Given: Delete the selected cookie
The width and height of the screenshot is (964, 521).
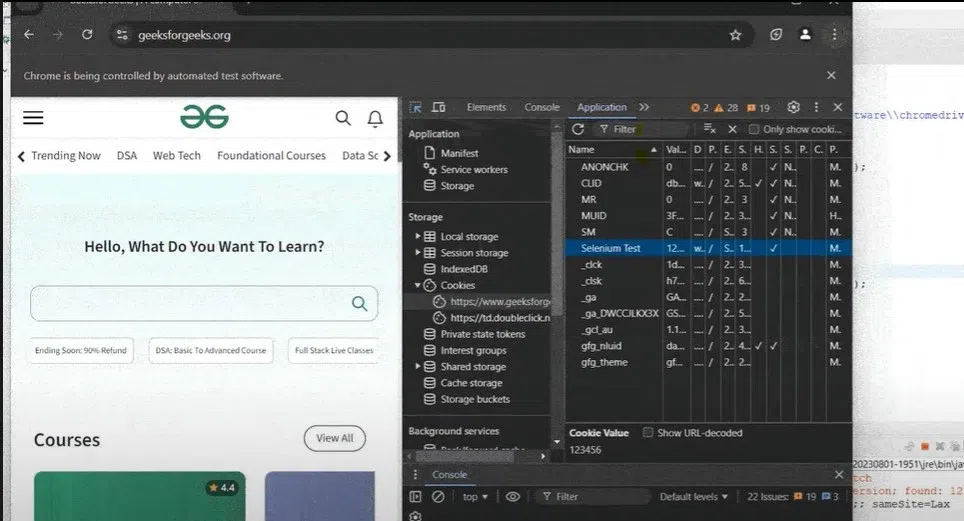Looking at the screenshot, I should pyautogui.click(x=732, y=129).
